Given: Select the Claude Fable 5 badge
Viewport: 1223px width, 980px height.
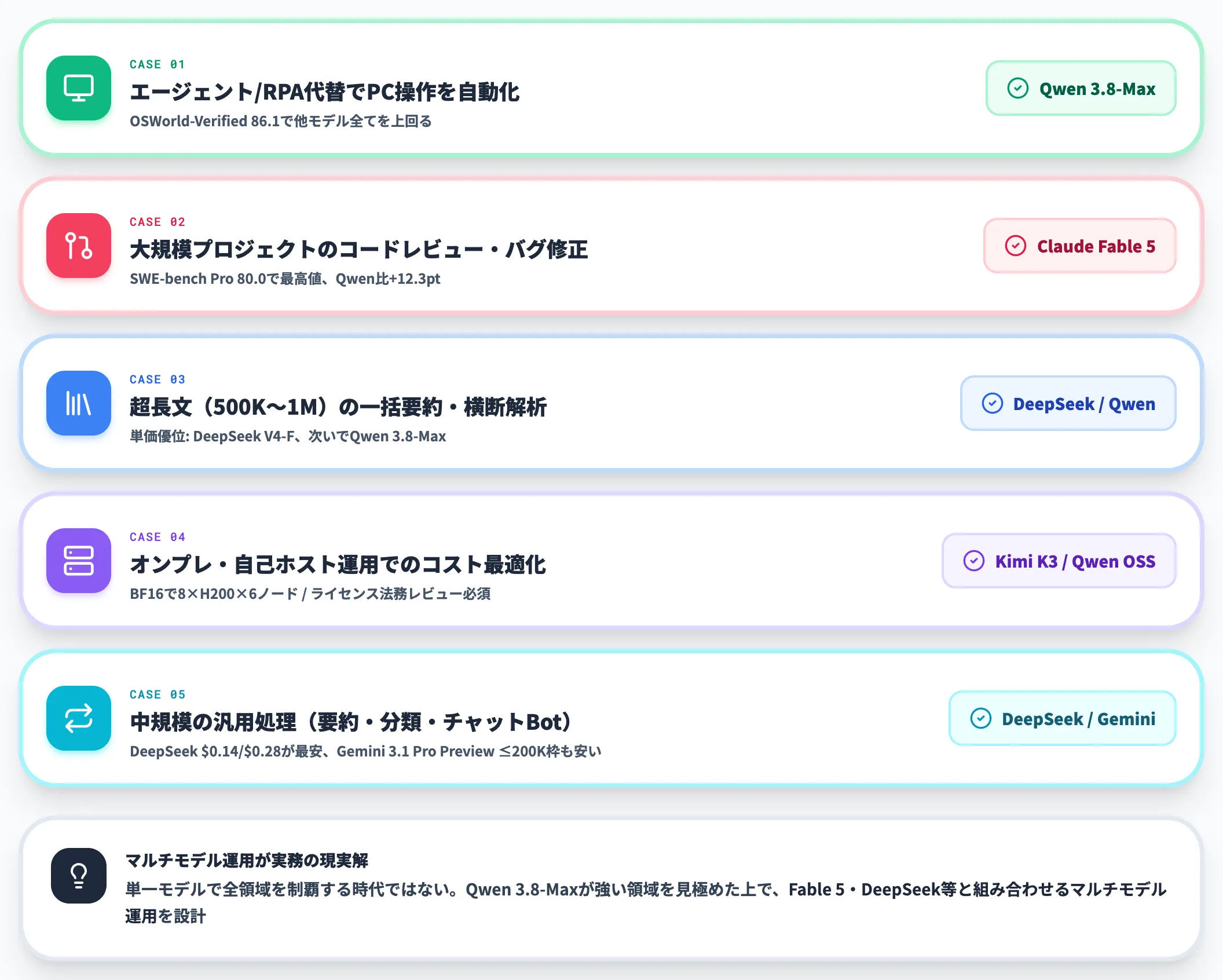Looking at the screenshot, I should pyautogui.click(x=1079, y=246).
